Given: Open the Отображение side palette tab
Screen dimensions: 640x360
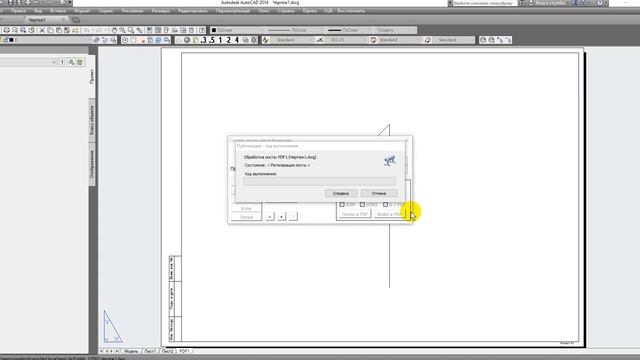Looking at the screenshot, I should tap(92, 164).
